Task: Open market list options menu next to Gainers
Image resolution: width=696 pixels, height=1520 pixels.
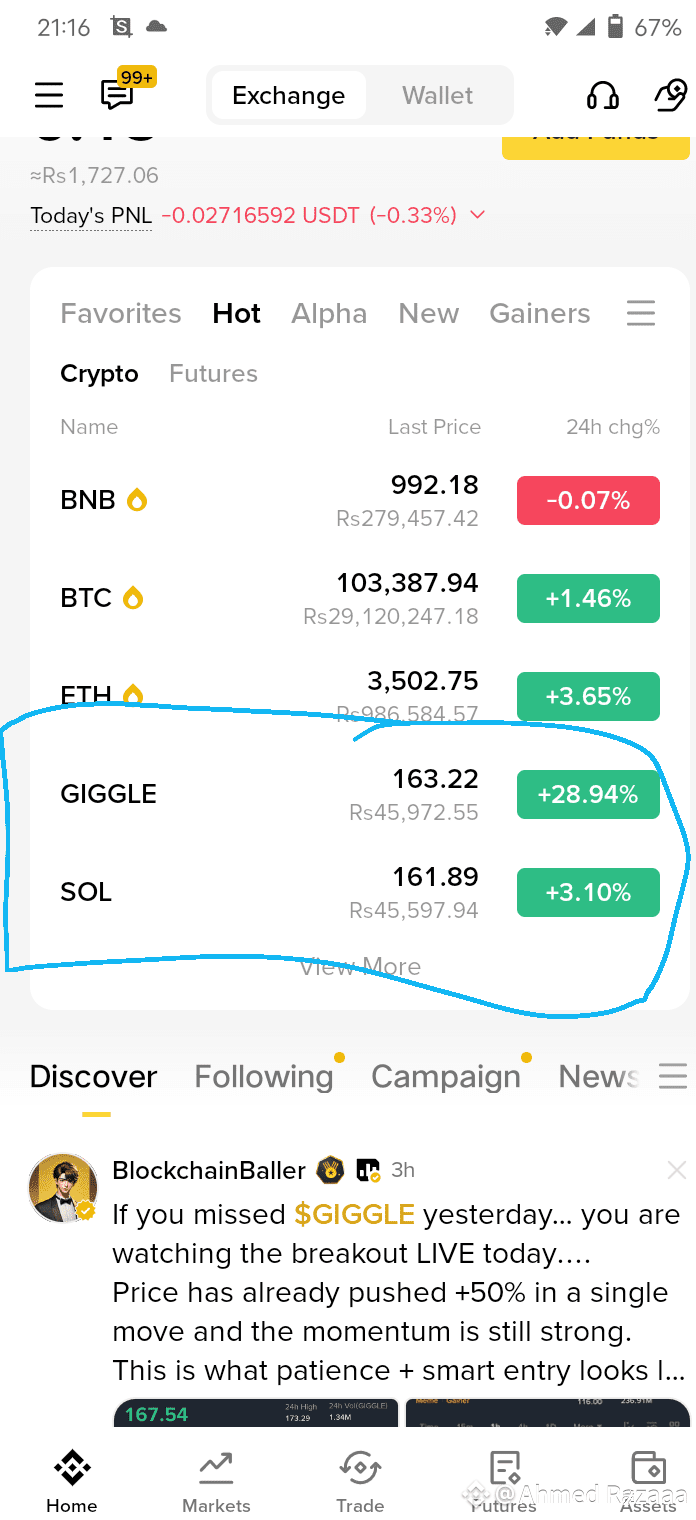Action: [641, 313]
